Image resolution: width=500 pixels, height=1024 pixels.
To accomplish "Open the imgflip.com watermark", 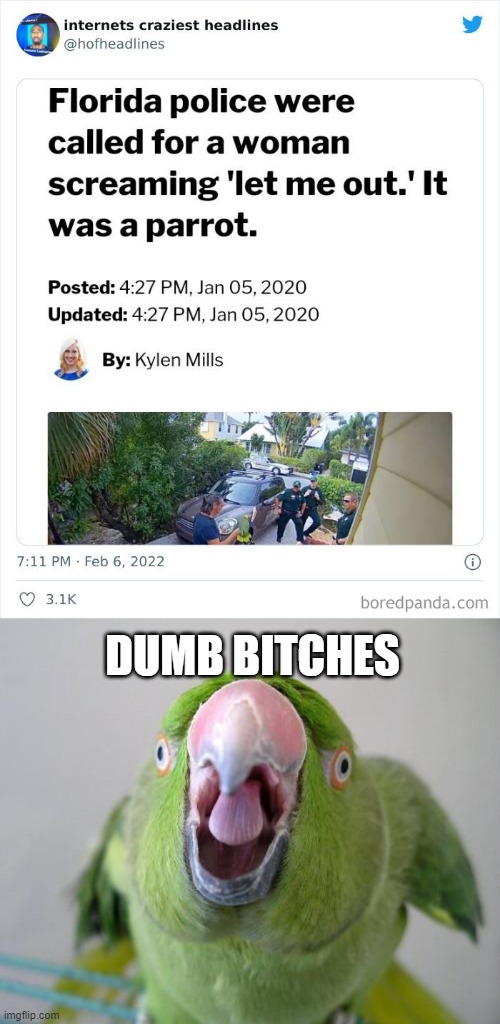I will tap(30, 1016).
